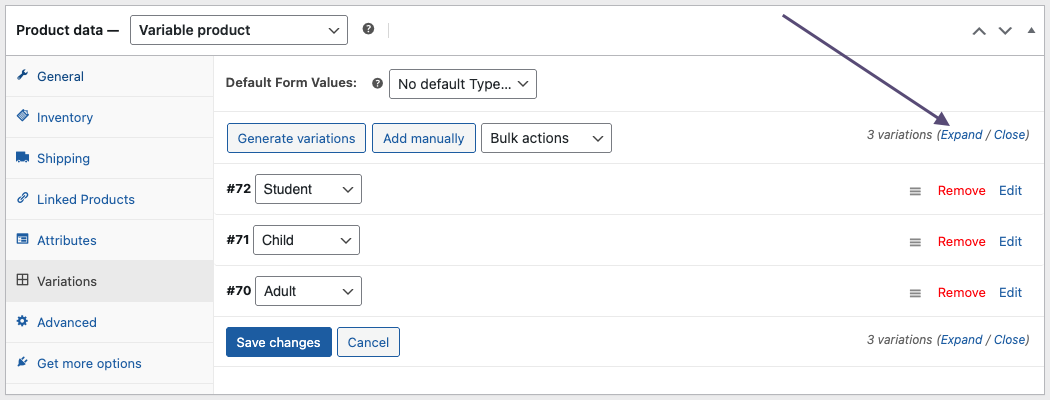Move the Product data panel up
Viewport: 1050px width, 400px height.
click(x=980, y=30)
